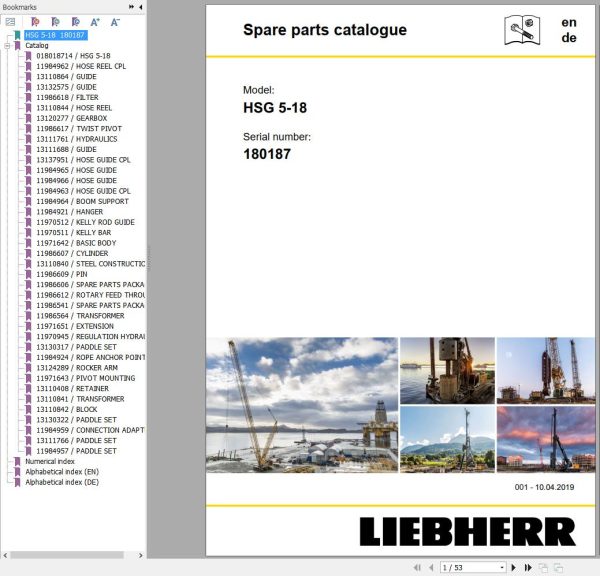Open bookmark 13111688 / GUIDE
This screenshot has width=600, height=576.
click(66, 149)
